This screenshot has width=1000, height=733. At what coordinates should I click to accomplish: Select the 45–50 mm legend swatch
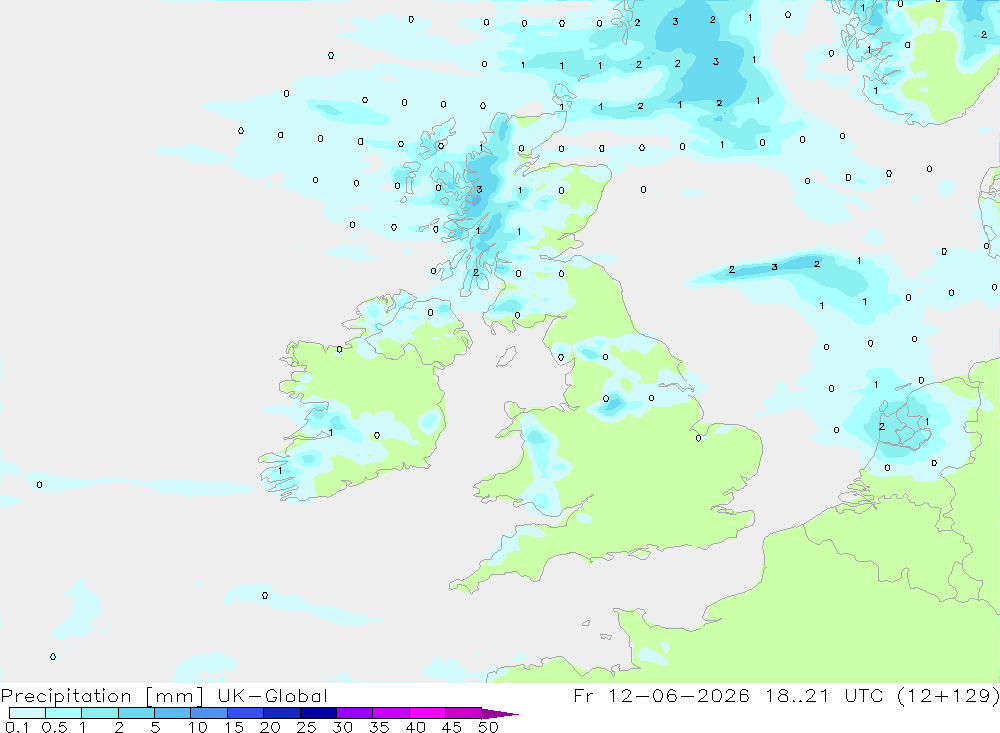click(x=463, y=713)
